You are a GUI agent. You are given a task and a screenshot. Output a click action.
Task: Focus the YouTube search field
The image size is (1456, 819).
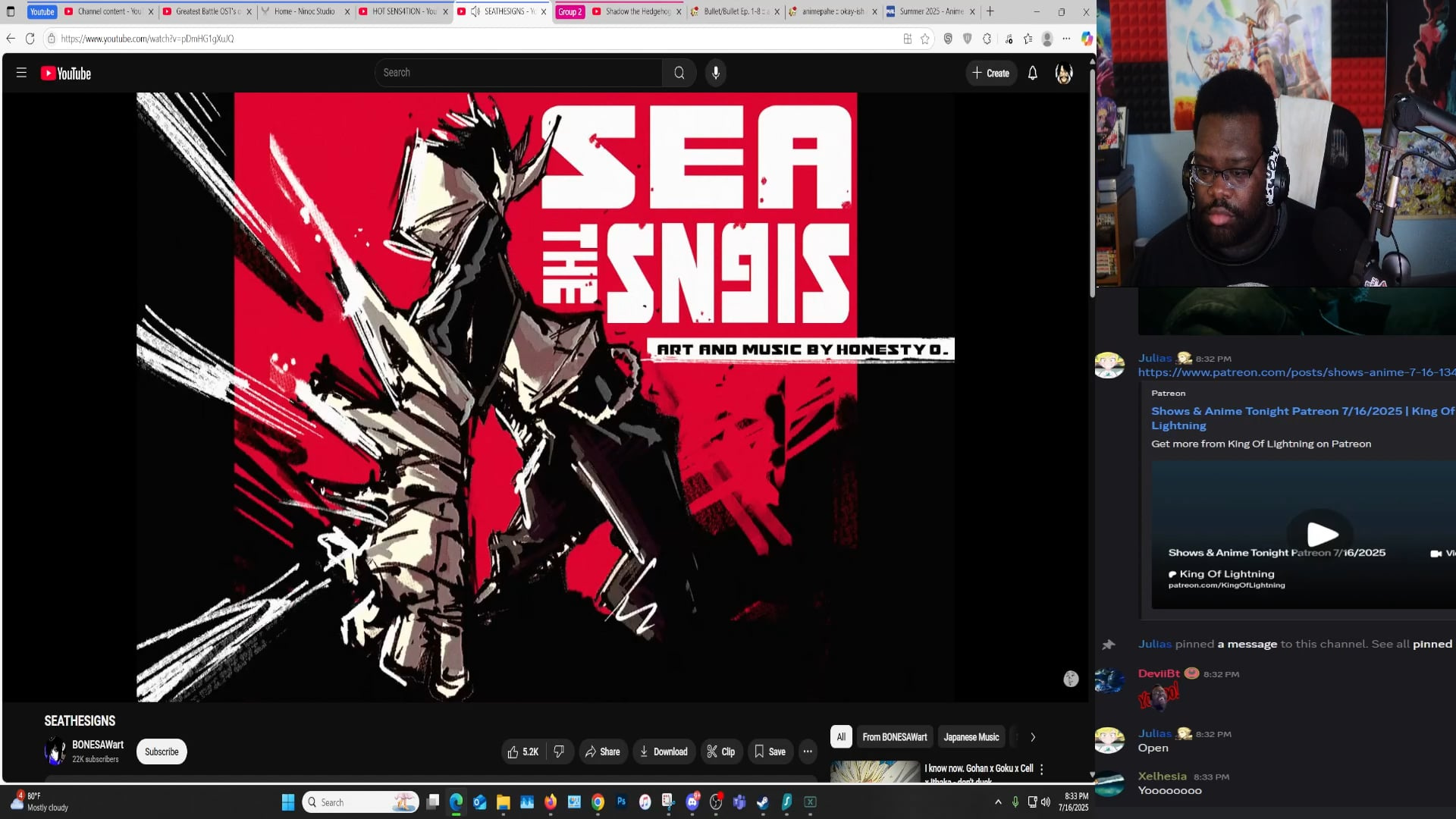519,73
